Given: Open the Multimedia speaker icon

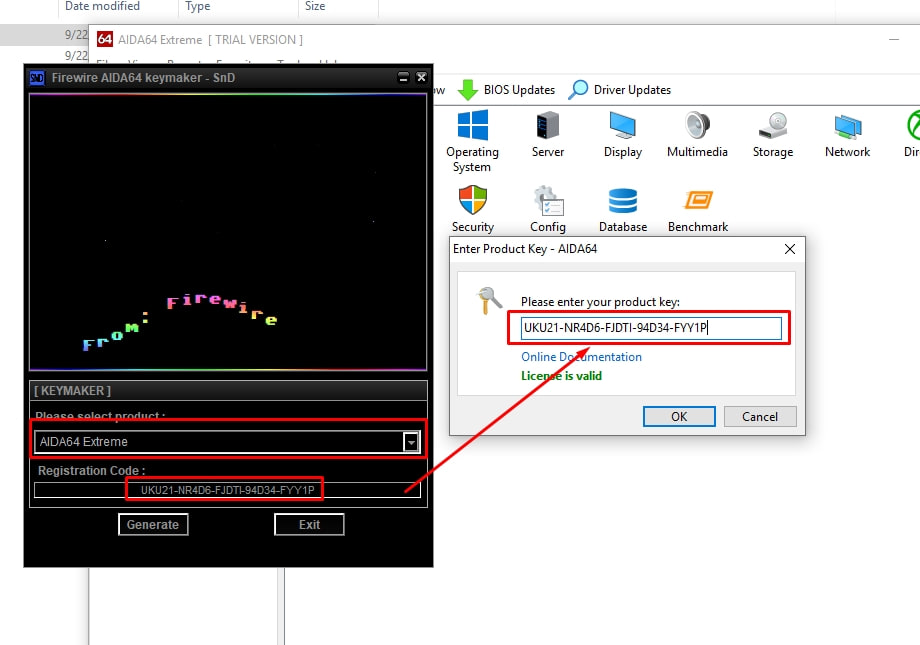Looking at the screenshot, I should (x=697, y=126).
